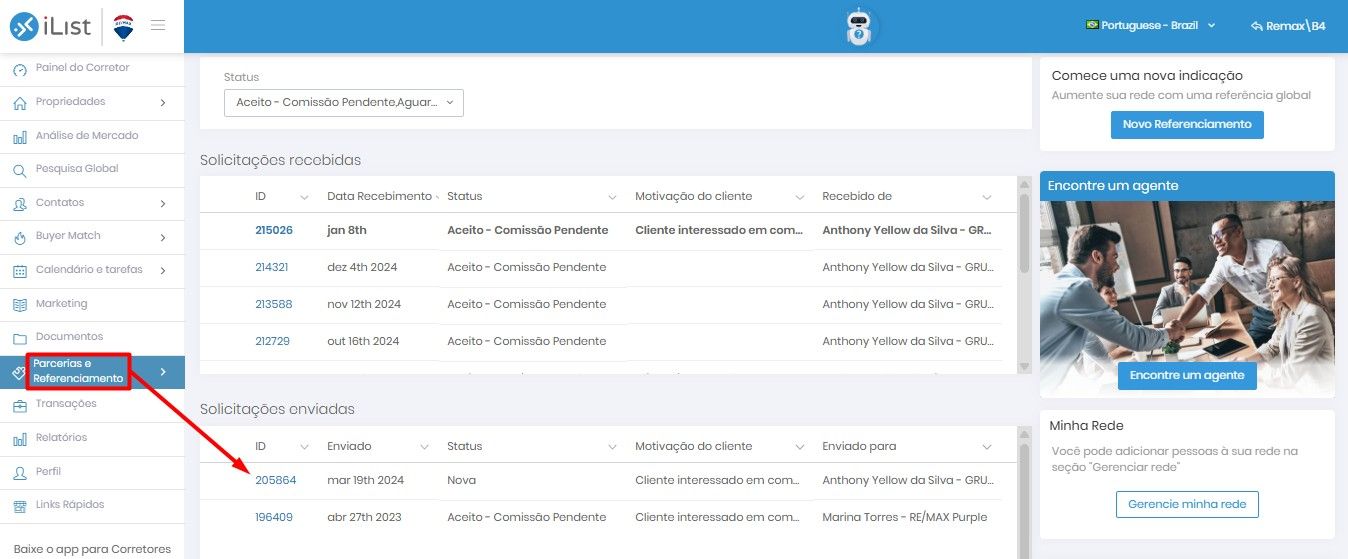
Task: Expand the Propriedades submenu chevron
Action: [162, 102]
